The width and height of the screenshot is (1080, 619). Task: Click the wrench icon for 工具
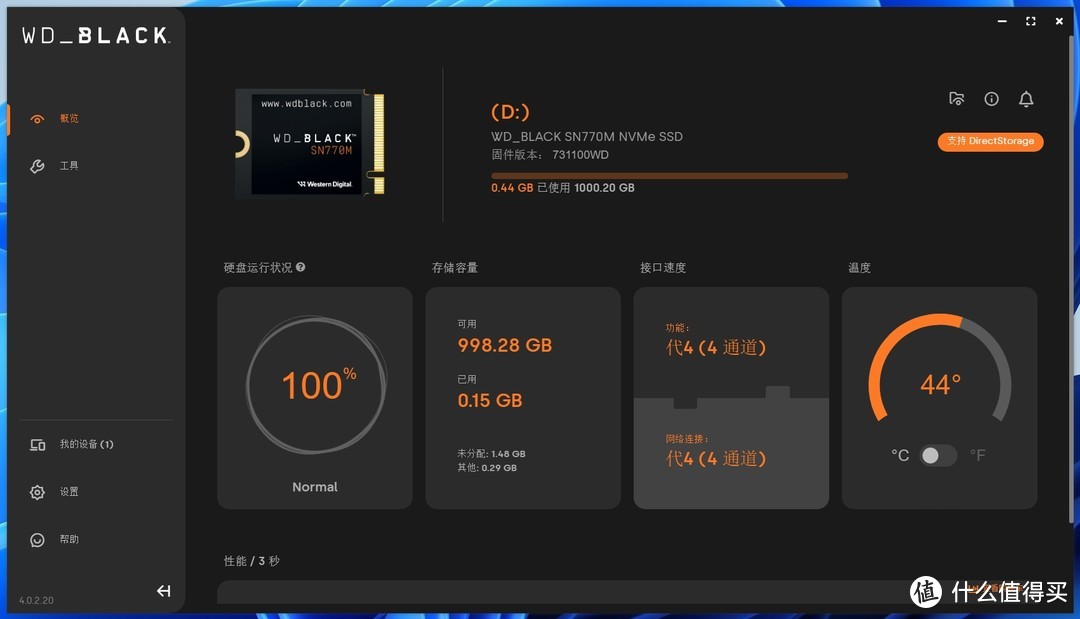[x=37, y=166]
